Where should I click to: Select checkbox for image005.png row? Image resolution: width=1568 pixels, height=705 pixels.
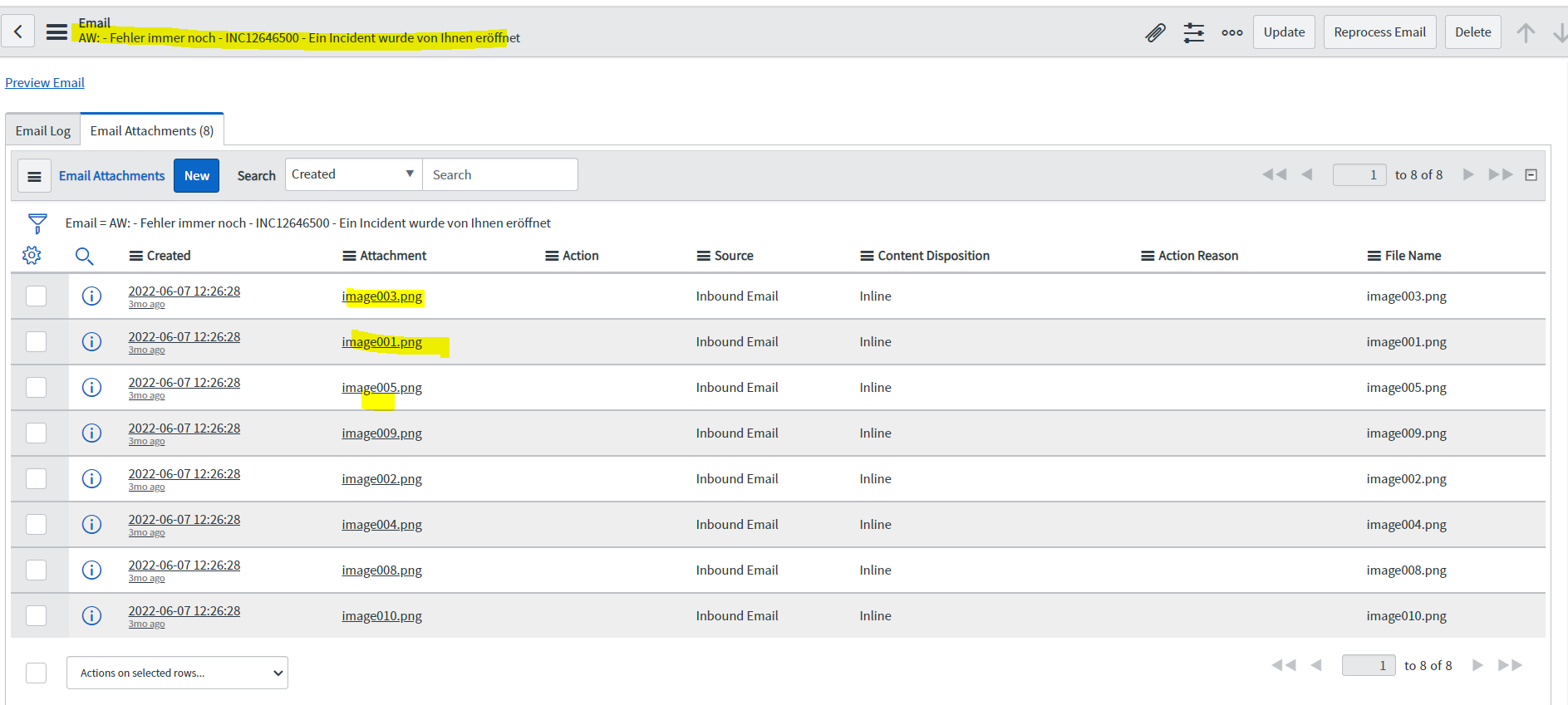[36, 387]
